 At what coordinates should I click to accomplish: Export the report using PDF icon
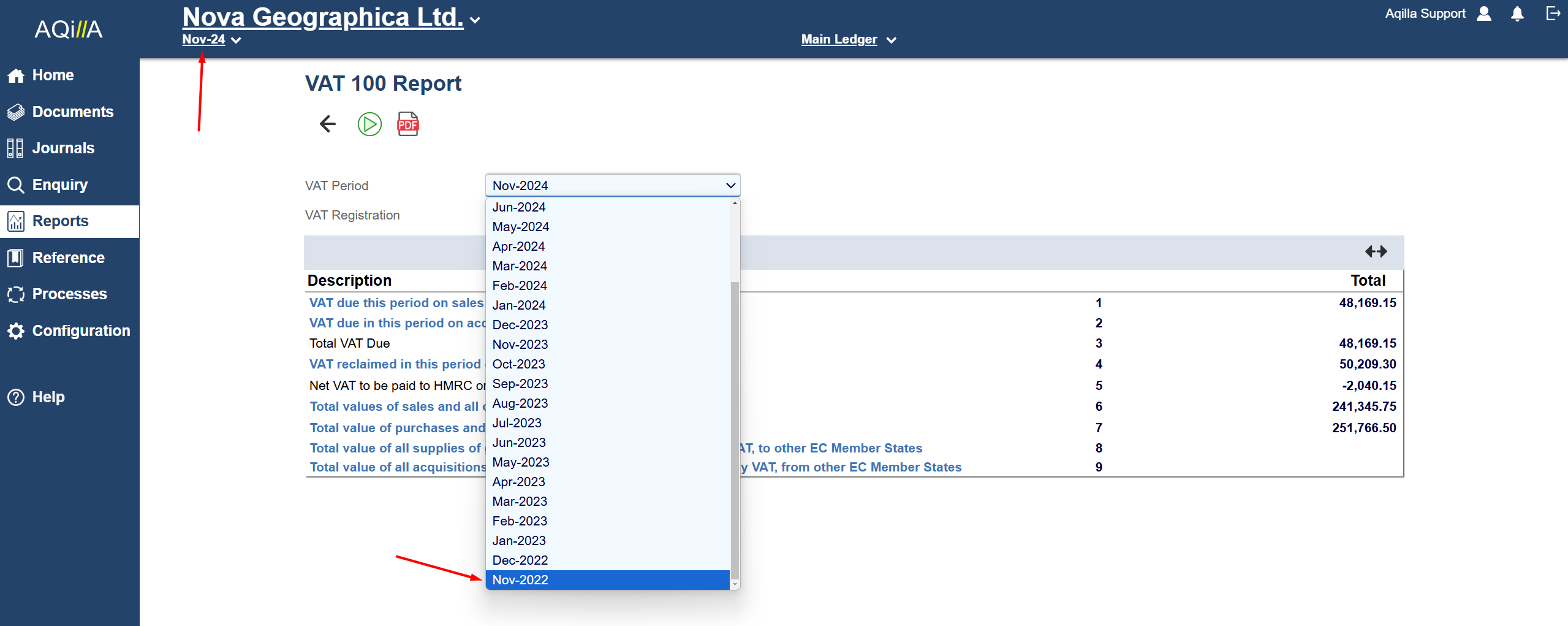pyautogui.click(x=408, y=124)
